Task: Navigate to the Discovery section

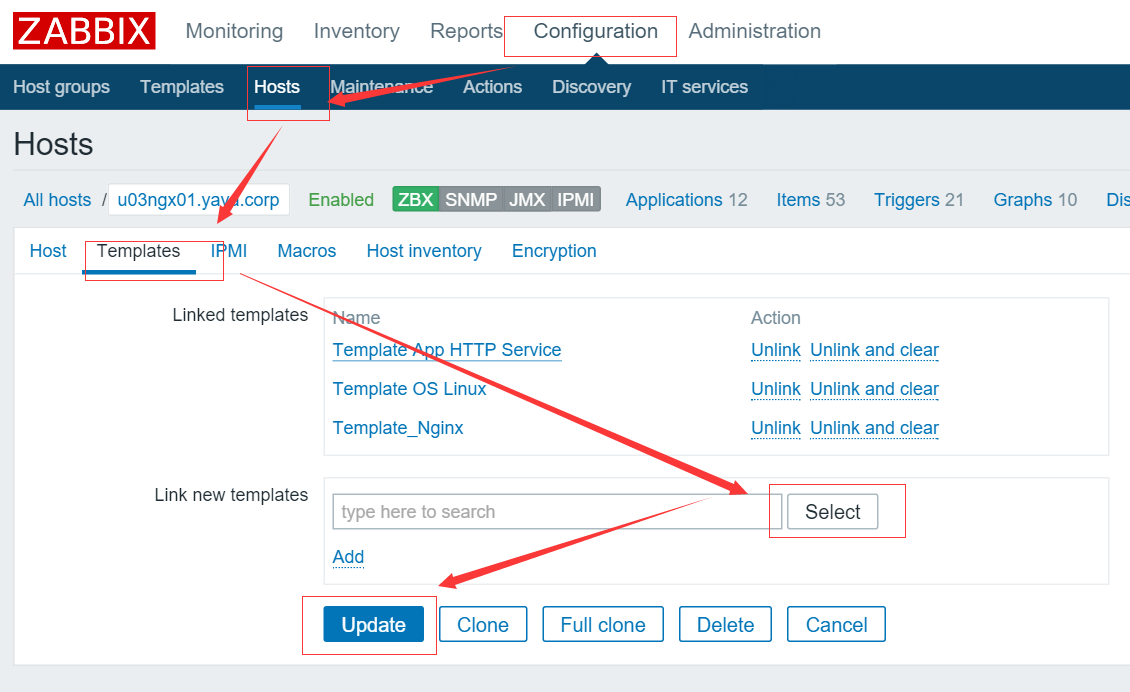Action: (x=591, y=87)
